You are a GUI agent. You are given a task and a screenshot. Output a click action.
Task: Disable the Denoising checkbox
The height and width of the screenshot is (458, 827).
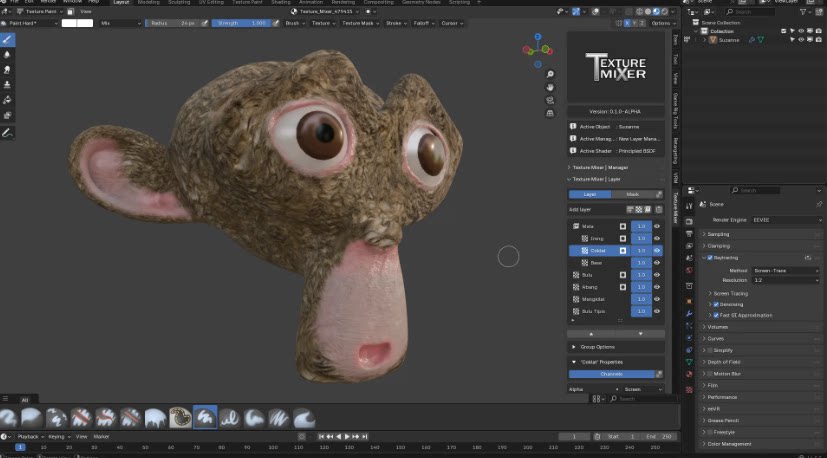pos(716,304)
